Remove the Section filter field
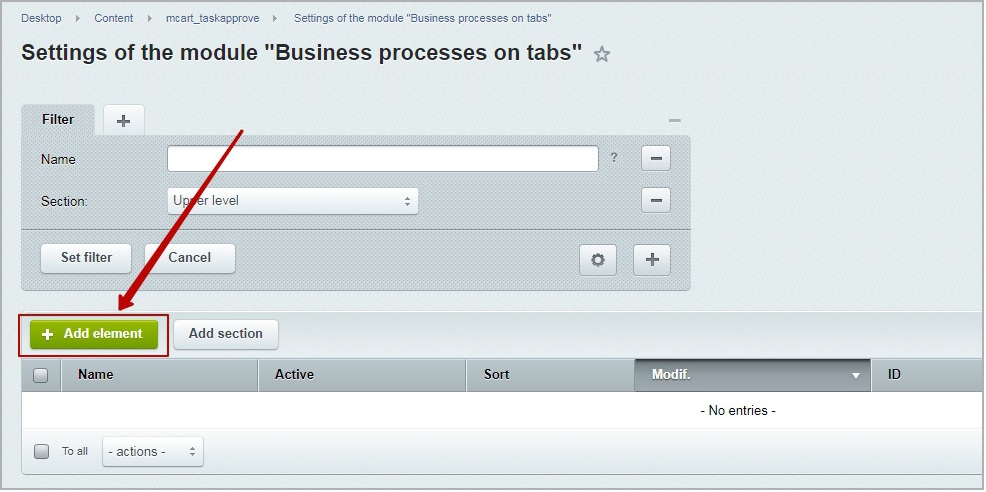 [x=656, y=201]
